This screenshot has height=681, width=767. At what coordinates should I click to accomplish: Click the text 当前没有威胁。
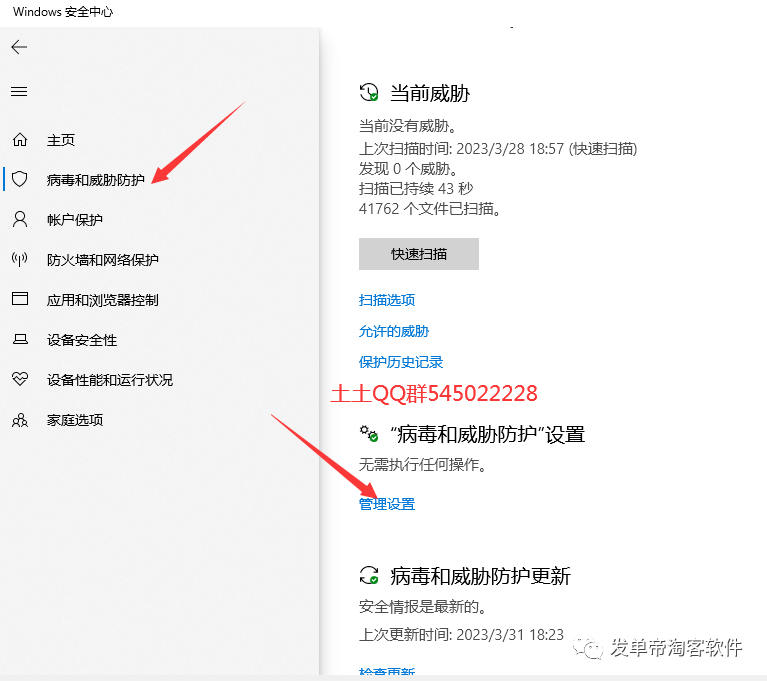pyautogui.click(x=408, y=126)
